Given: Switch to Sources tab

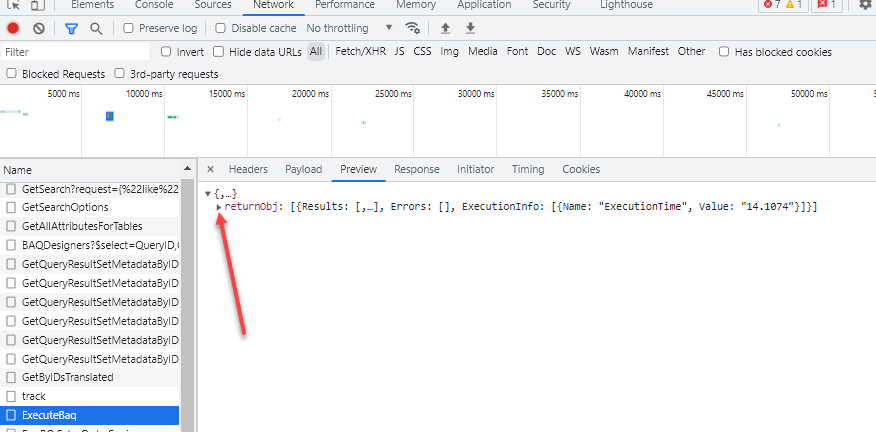Looking at the screenshot, I should click(x=213, y=5).
